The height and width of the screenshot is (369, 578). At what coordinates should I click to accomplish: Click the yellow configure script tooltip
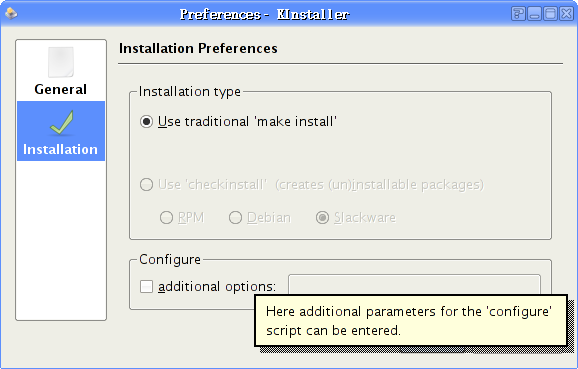(x=411, y=321)
